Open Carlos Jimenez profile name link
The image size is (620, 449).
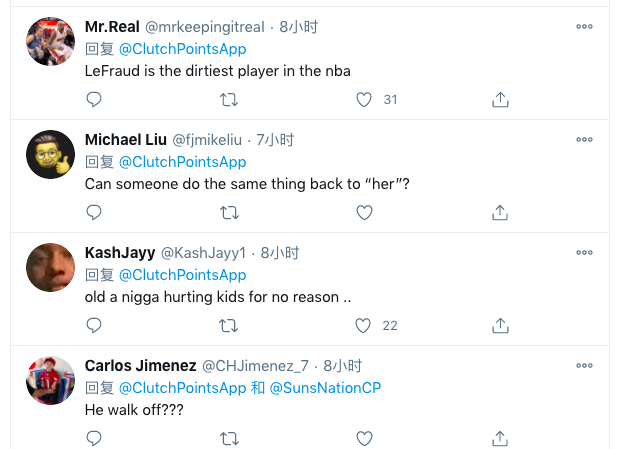tap(140, 366)
